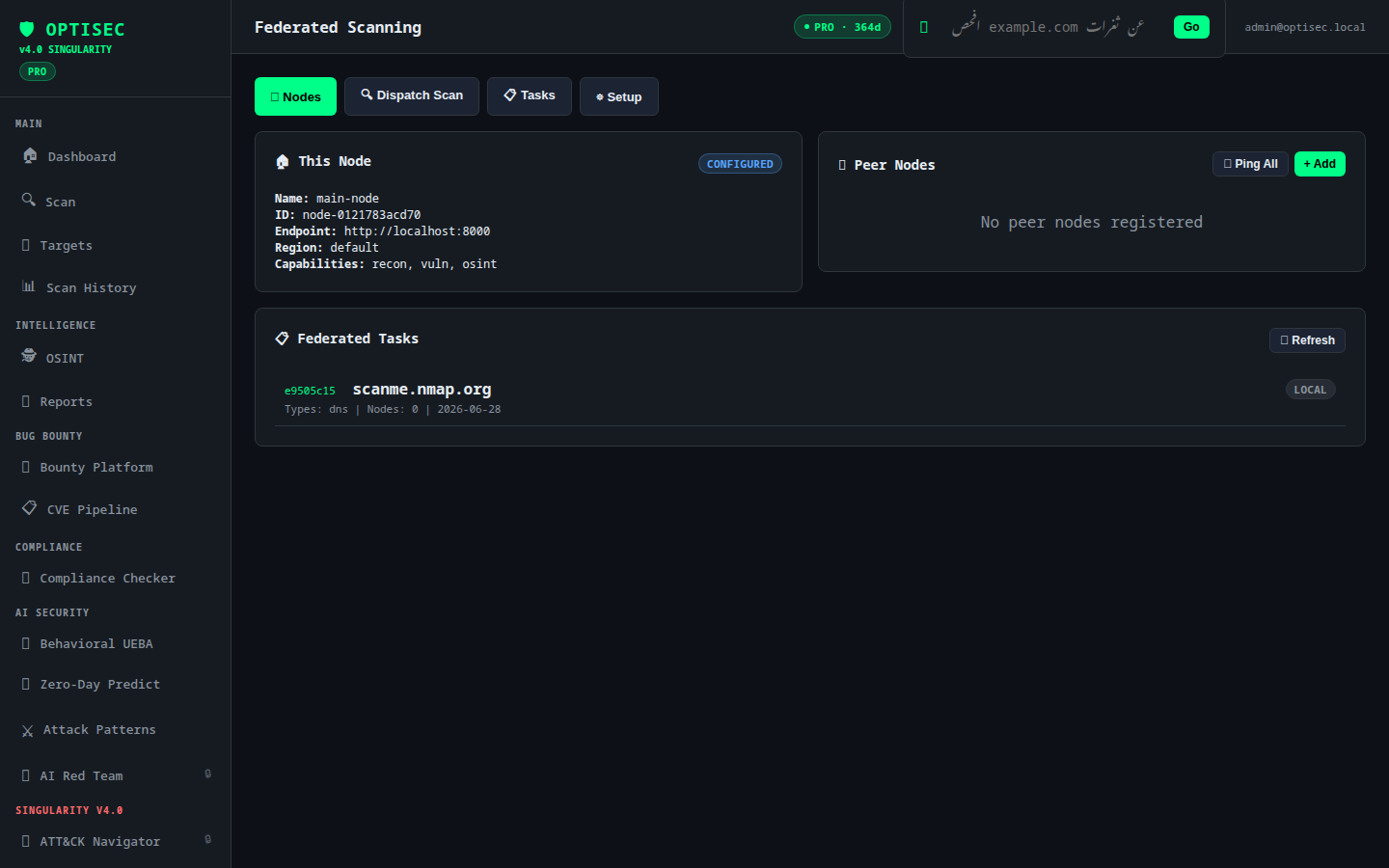
Task: Click the CVE Pipeline tag icon
Action: (30, 507)
